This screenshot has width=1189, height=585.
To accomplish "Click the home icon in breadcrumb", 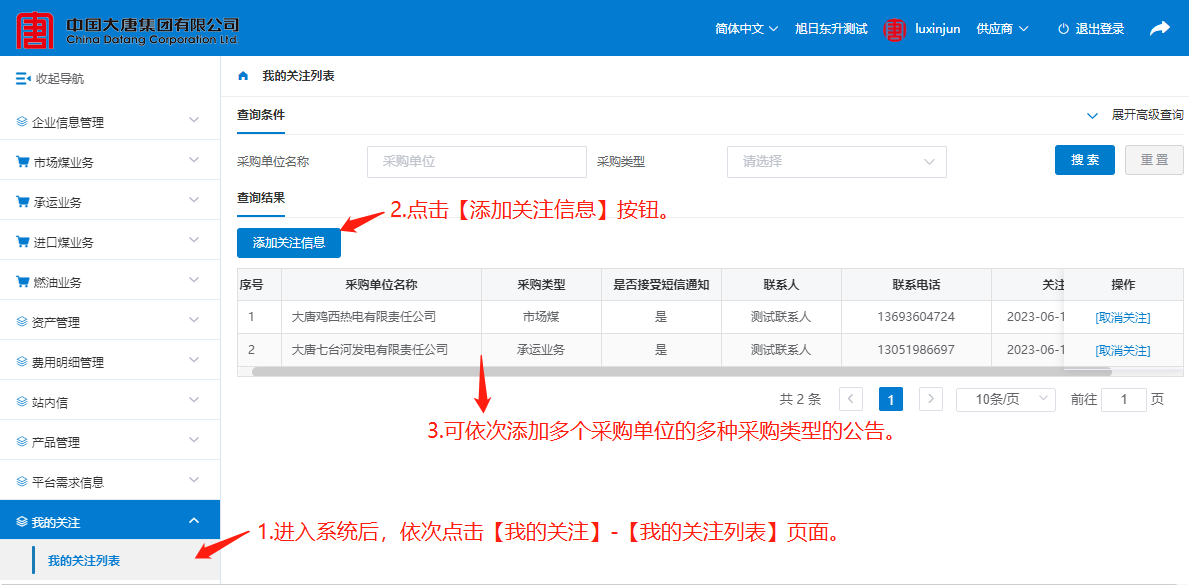I will click(243, 76).
